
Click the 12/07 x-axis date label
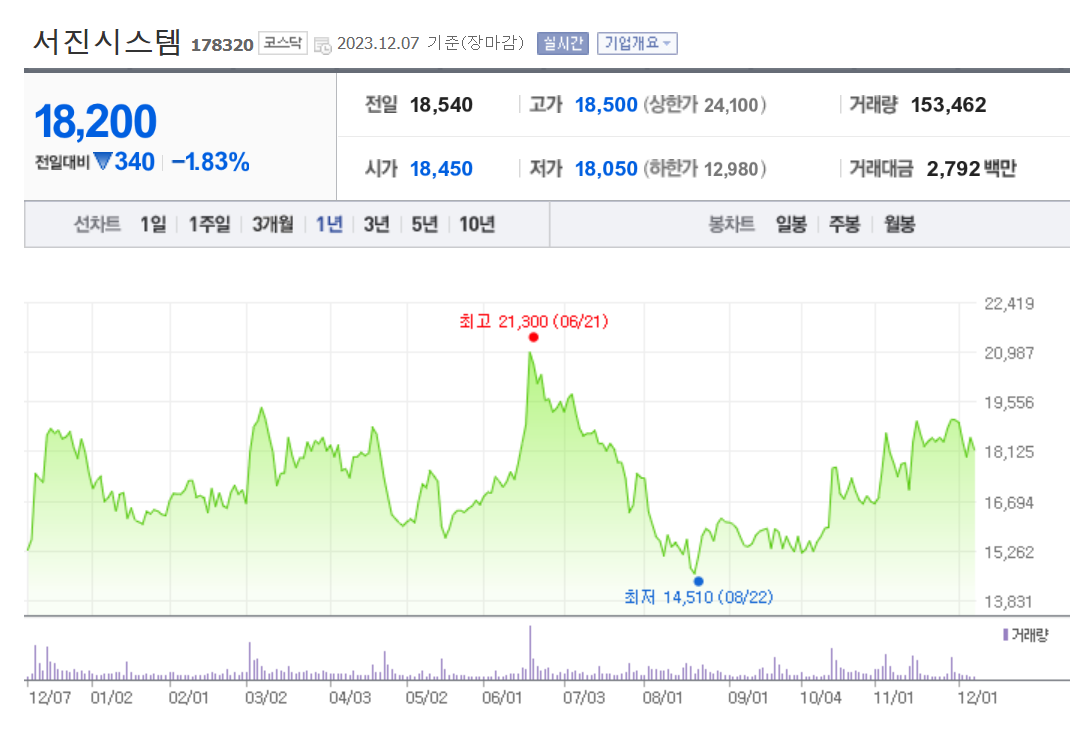pyautogui.click(x=50, y=698)
